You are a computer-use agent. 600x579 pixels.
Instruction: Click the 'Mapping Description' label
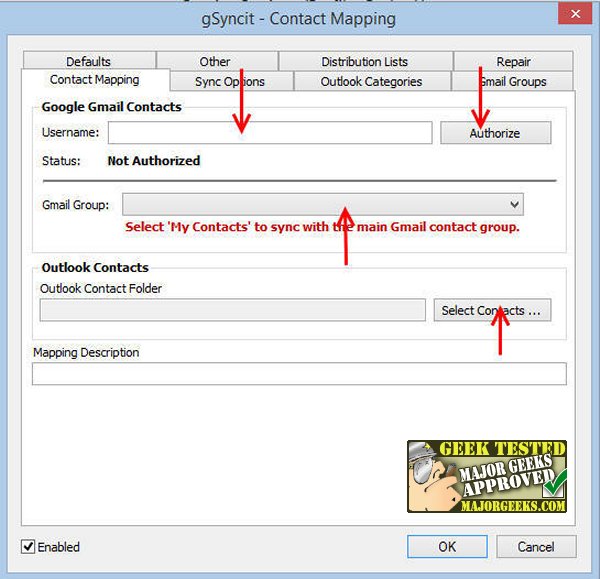(86, 352)
